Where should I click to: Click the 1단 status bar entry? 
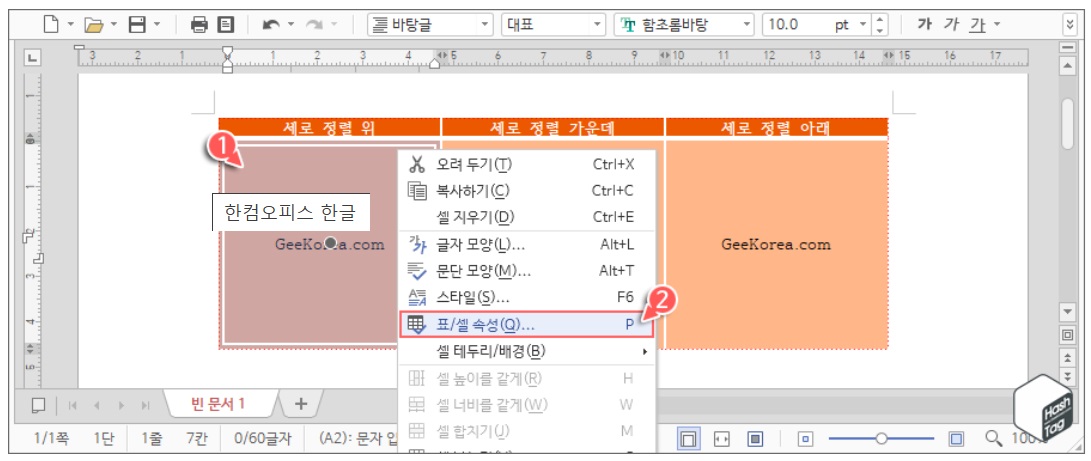(104, 439)
